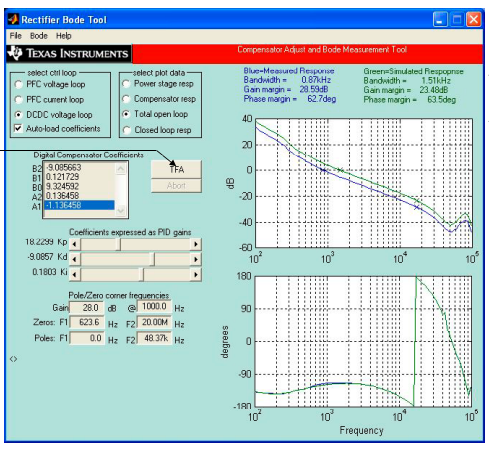The image size is (489, 450).
Task: Click the gain frequency 1000.0 Hz field
Action: [154, 307]
